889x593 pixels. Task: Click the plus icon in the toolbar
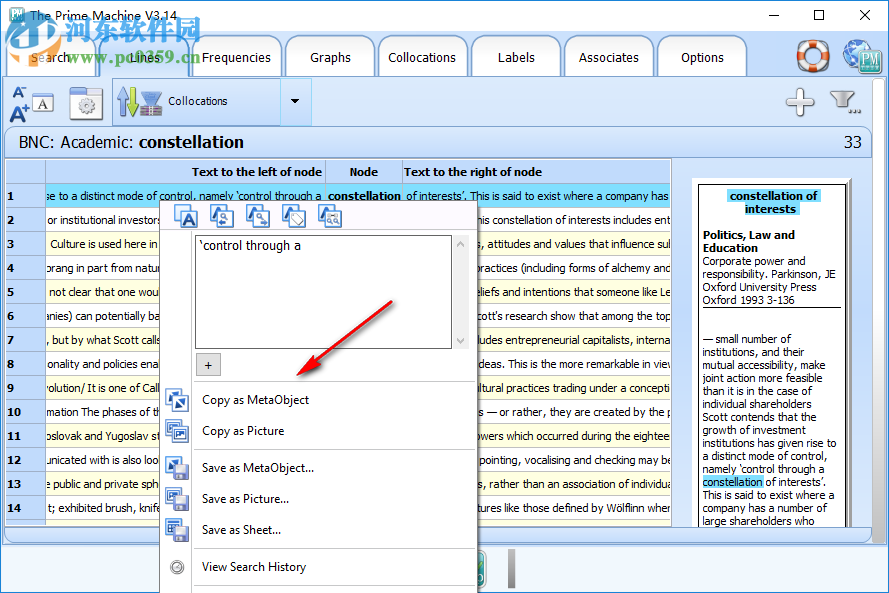pos(799,102)
